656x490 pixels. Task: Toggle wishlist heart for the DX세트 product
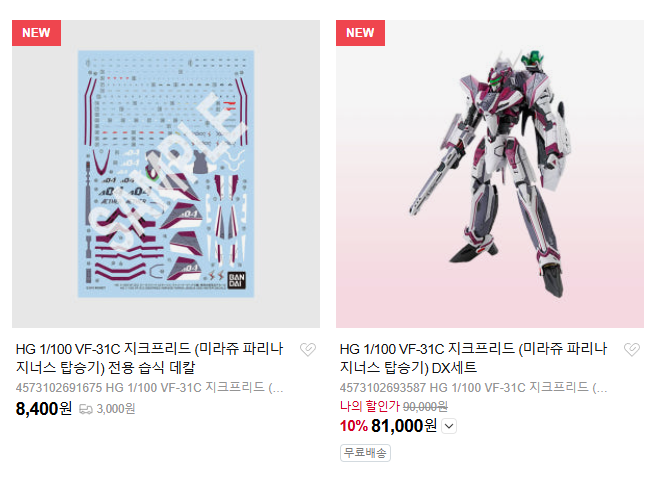point(632,349)
